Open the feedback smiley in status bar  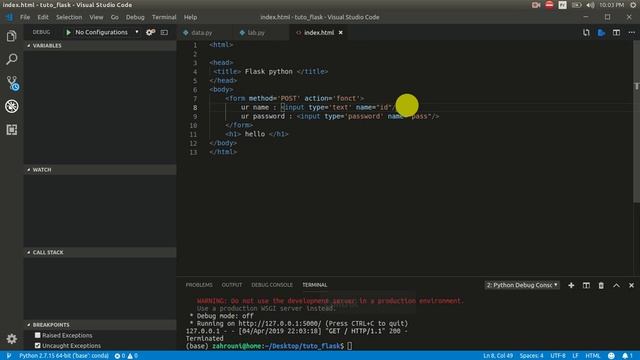click(611, 356)
